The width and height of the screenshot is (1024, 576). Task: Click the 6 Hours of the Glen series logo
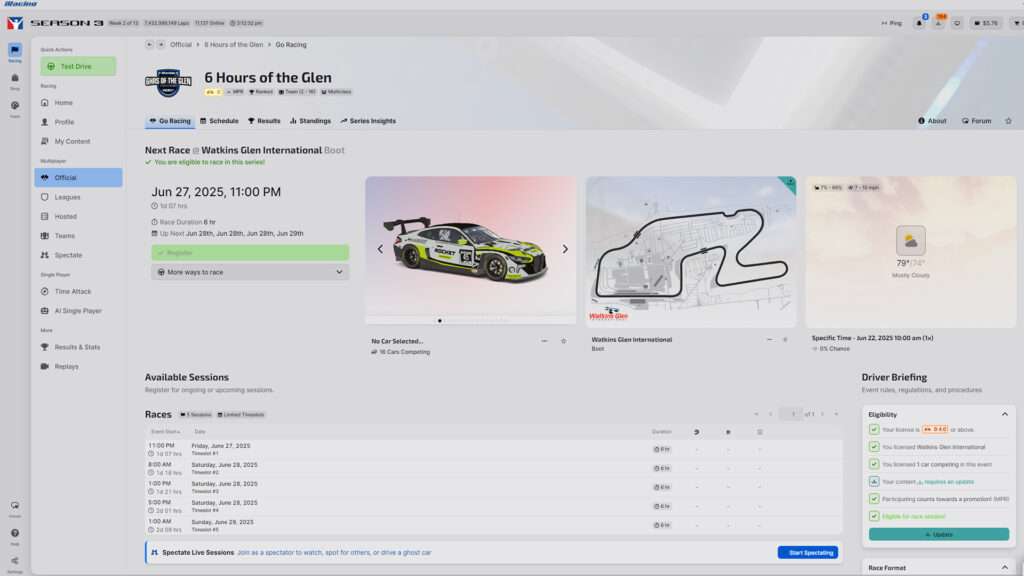(x=168, y=82)
